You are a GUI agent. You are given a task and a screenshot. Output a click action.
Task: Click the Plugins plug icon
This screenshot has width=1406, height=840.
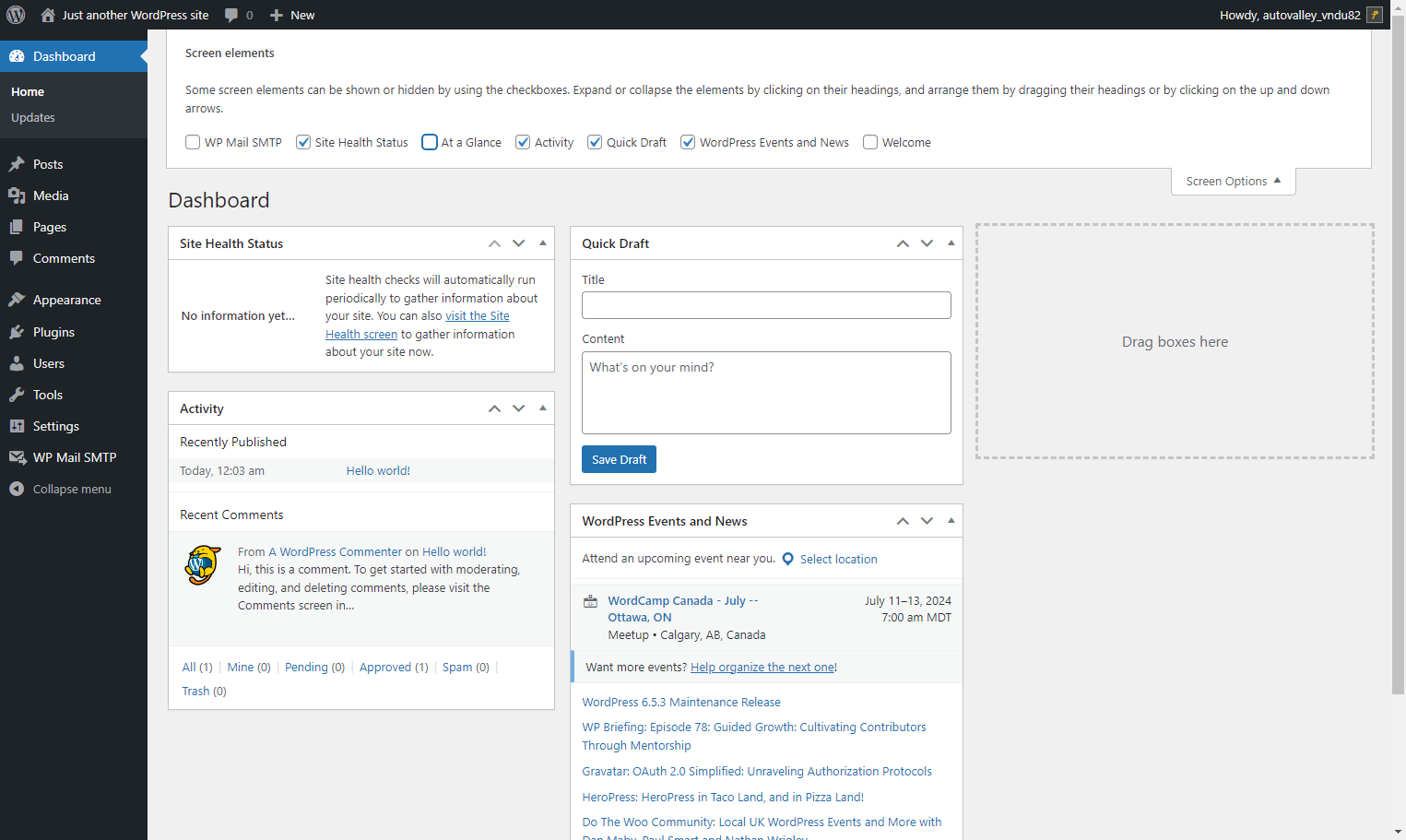17,332
